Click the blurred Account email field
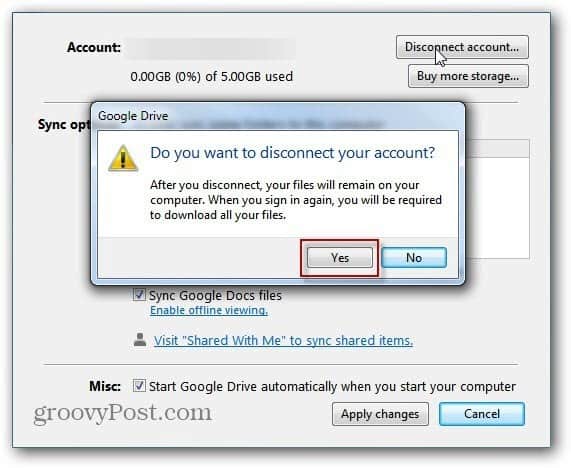This screenshot has width=571, height=468. (x=210, y=47)
